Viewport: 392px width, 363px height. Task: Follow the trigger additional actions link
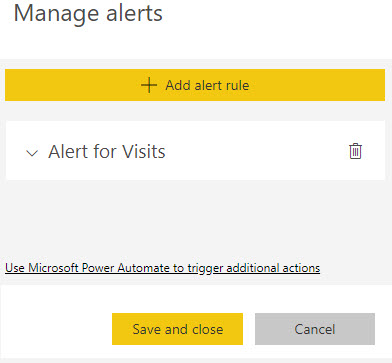[x=163, y=268]
